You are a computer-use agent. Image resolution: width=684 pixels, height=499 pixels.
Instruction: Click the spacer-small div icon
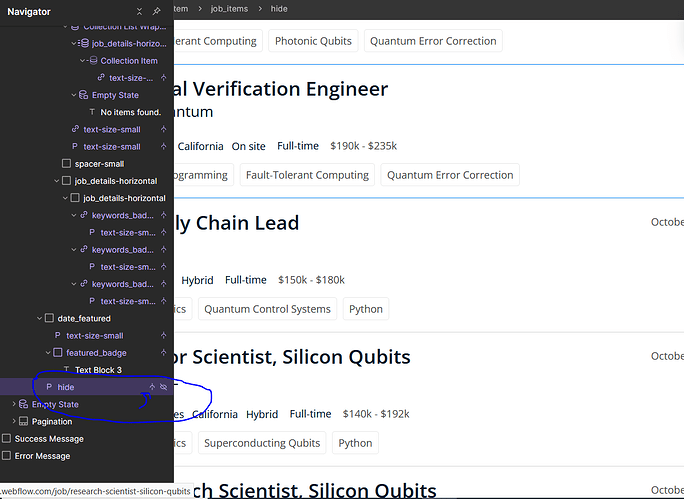click(x=66, y=164)
